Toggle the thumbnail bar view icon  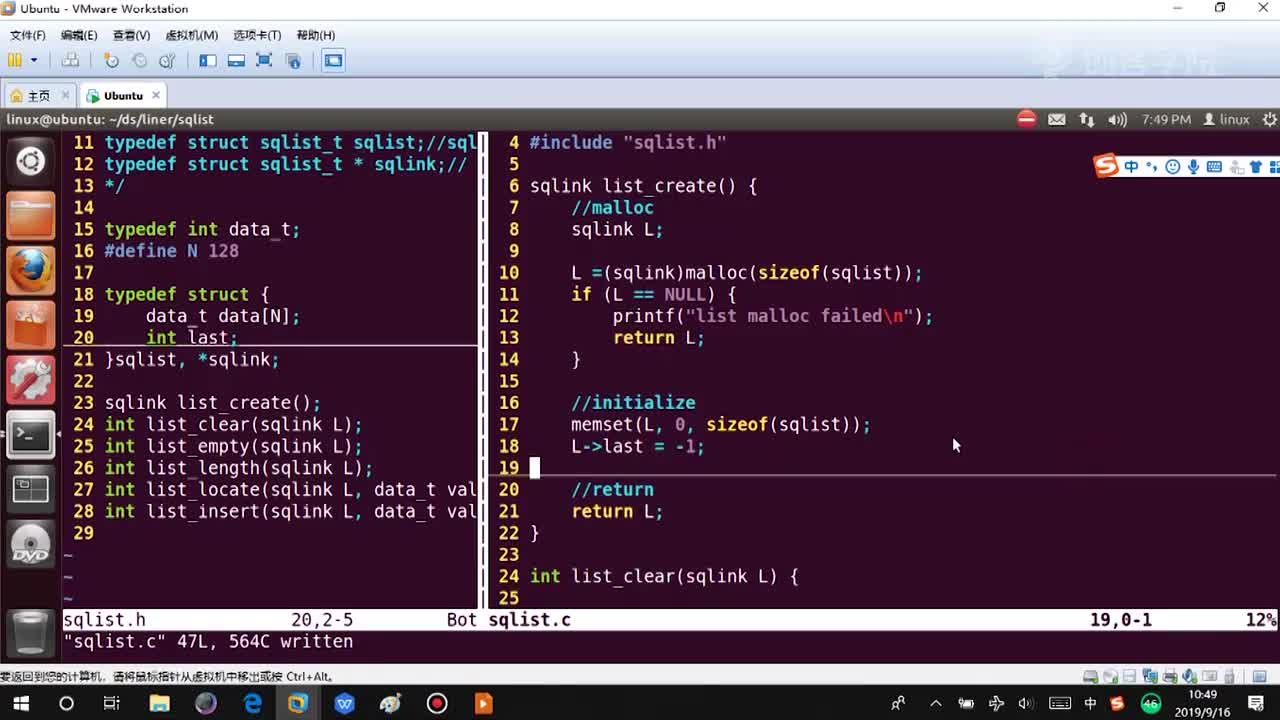(236, 60)
